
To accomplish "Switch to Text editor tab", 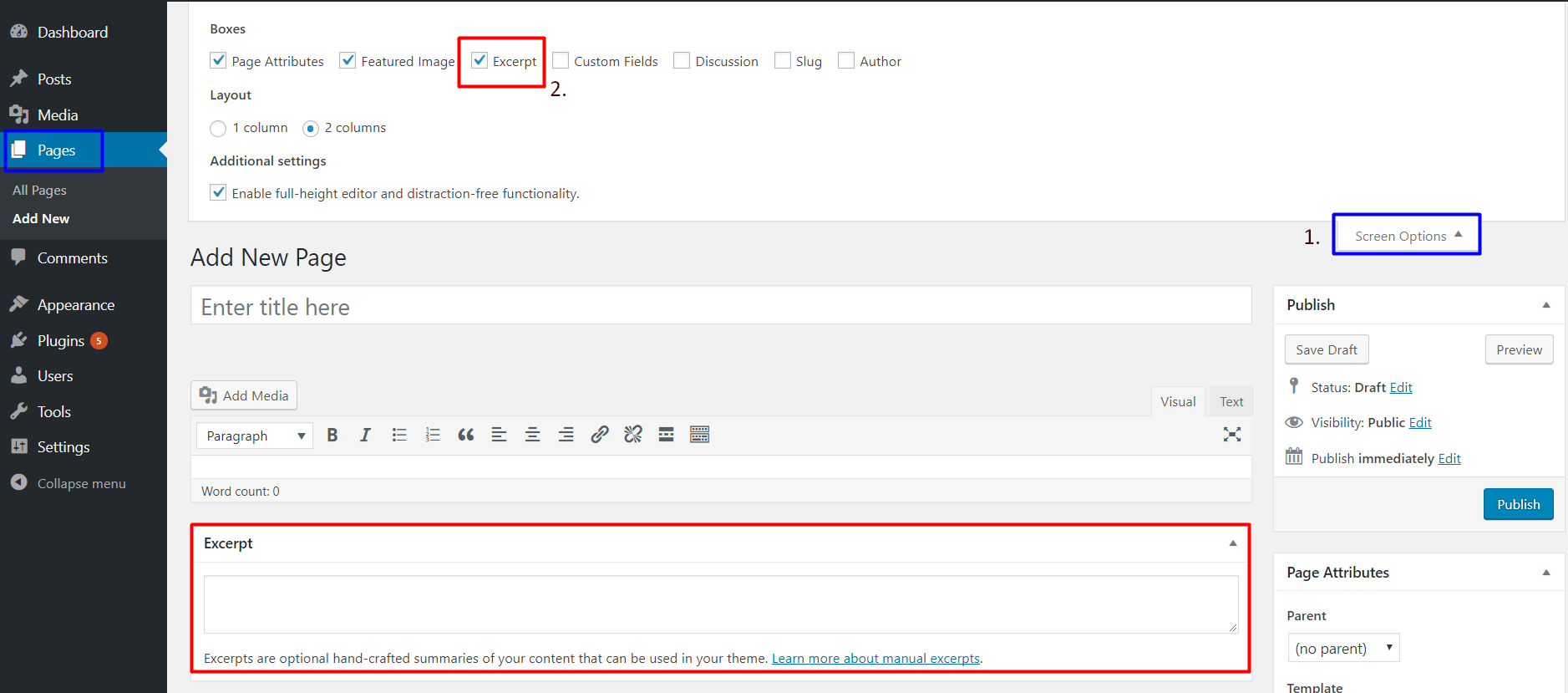I will tap(1231, 401).
